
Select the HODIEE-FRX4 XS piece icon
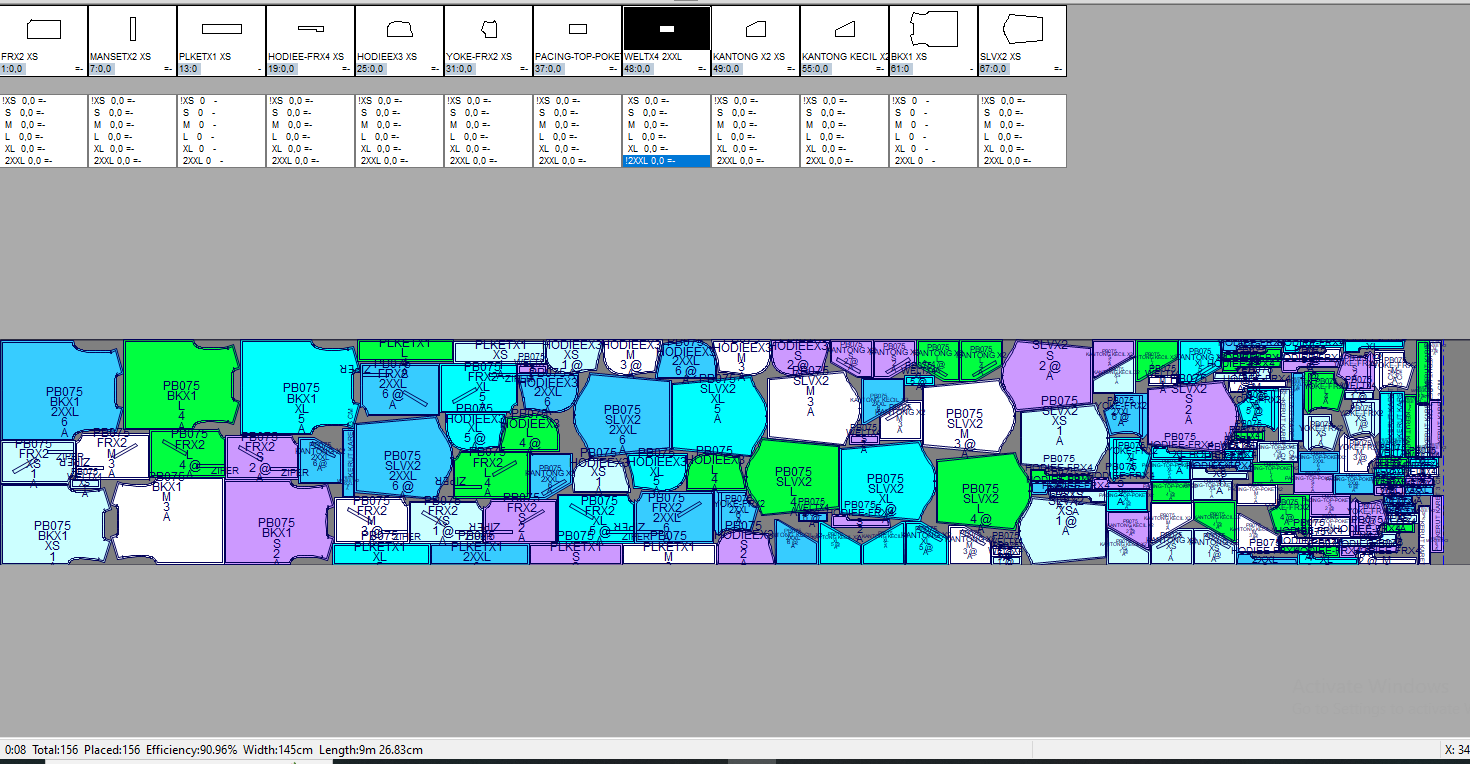[310, 29]
